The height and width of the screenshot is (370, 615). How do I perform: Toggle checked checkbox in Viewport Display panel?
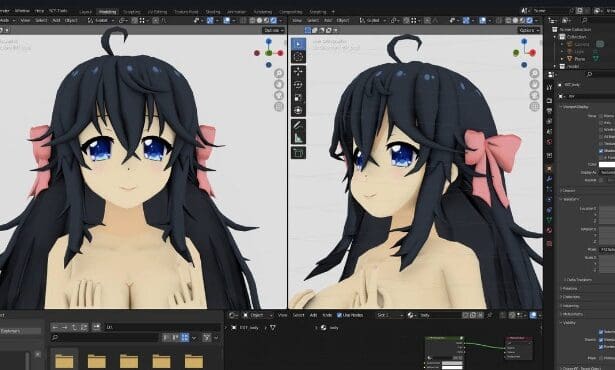(x=601, y=151)
